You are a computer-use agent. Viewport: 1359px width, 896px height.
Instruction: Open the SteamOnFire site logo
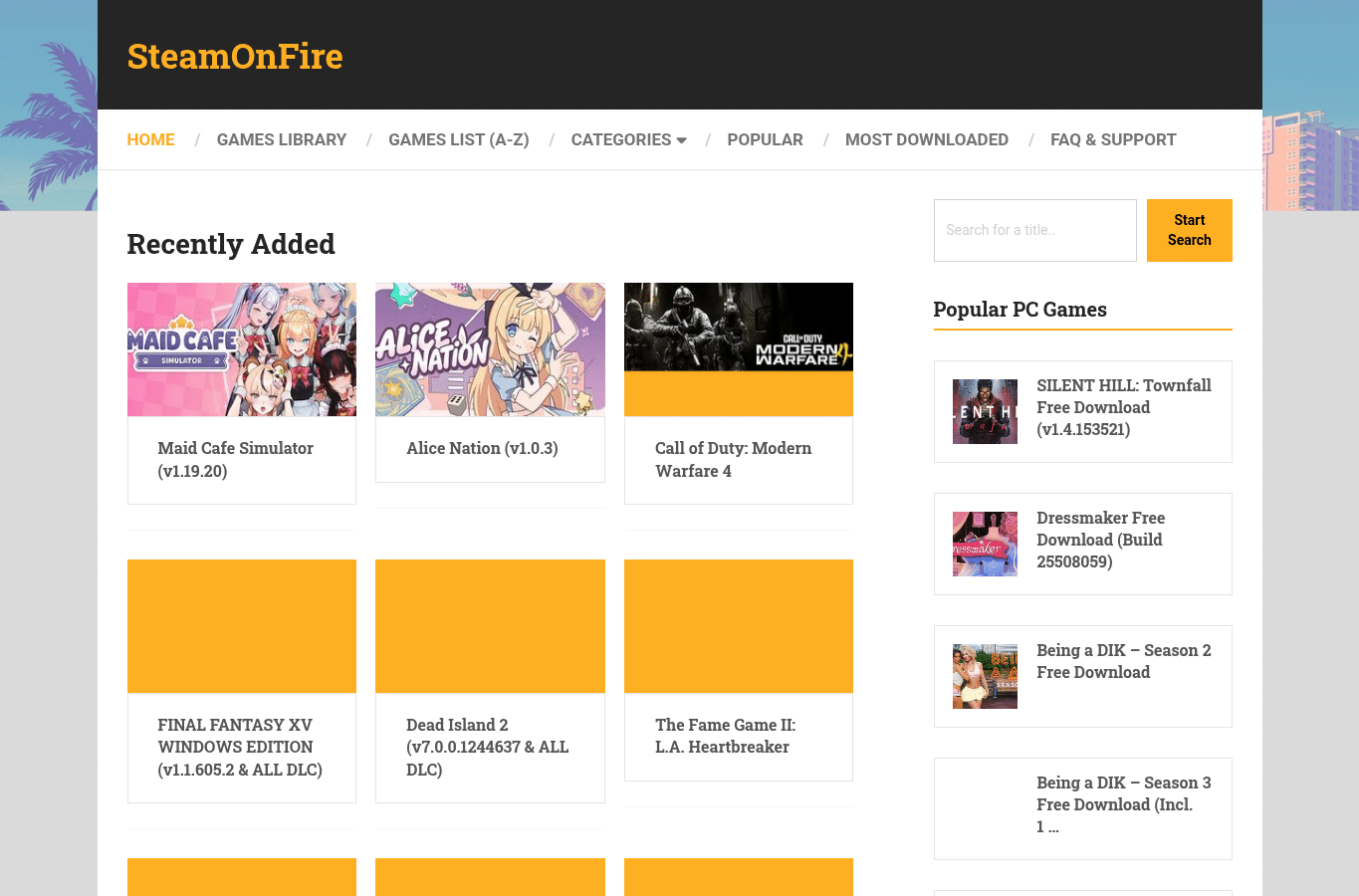pos(235,57)
